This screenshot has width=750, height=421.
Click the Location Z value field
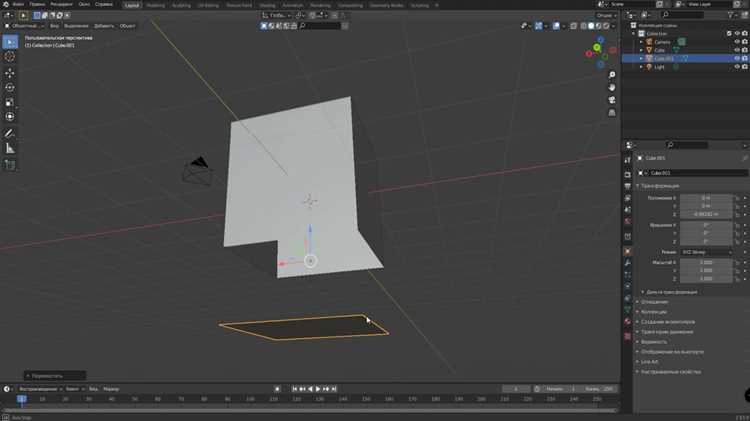tap(706, 214)
